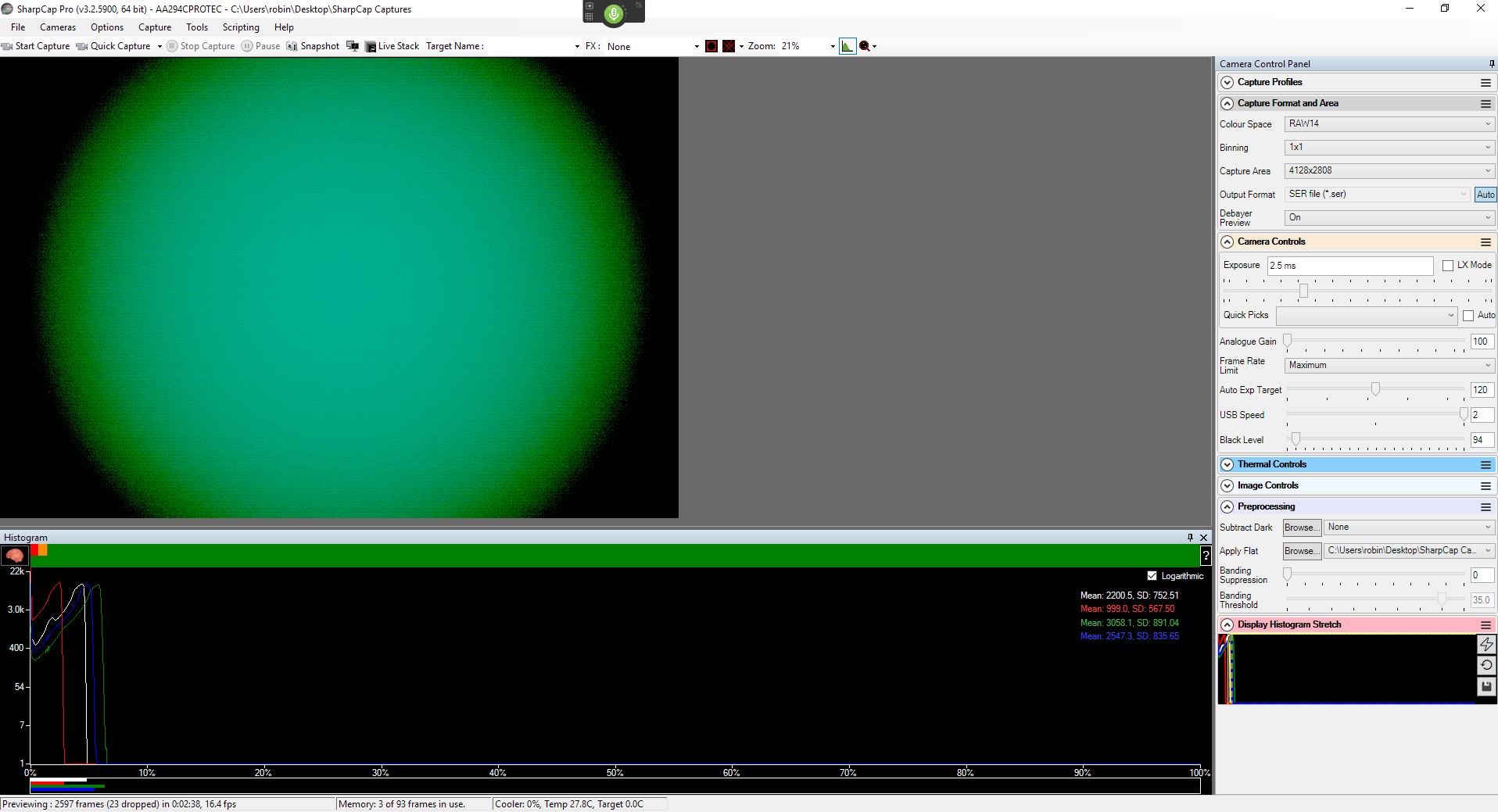Viewport: 1498px width, 812px height.
Task: Open Capture Format and Area hamburger menu
Action: (1485, 104)
